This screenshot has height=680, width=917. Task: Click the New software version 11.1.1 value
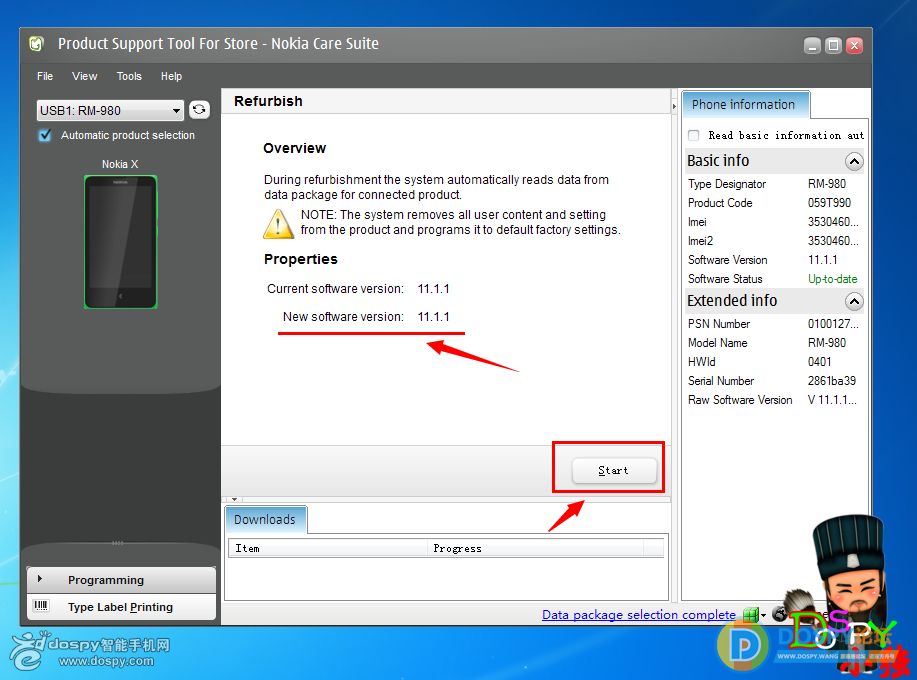coord(433,316)
